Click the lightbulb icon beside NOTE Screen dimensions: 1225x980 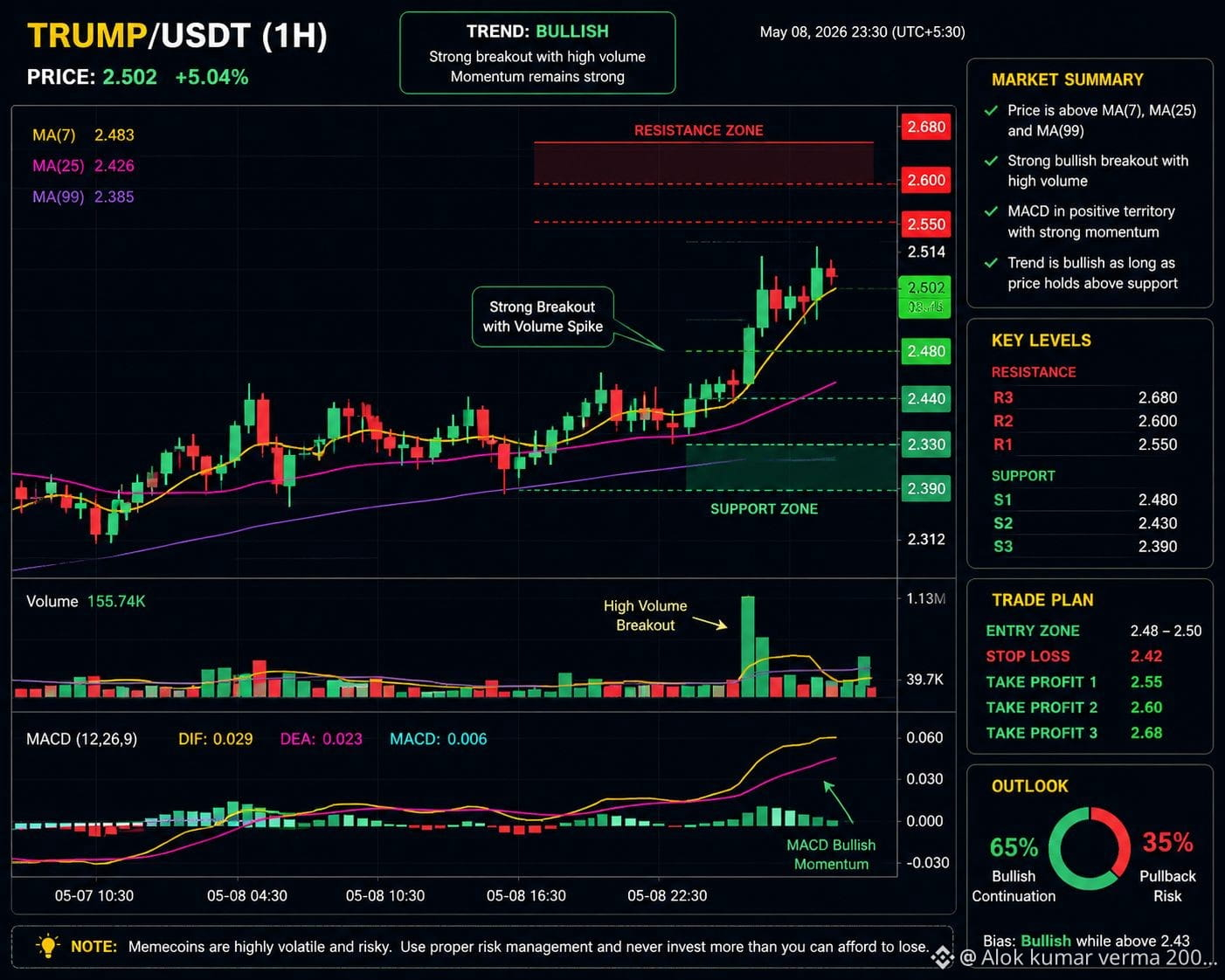click(x=47, y=946)
